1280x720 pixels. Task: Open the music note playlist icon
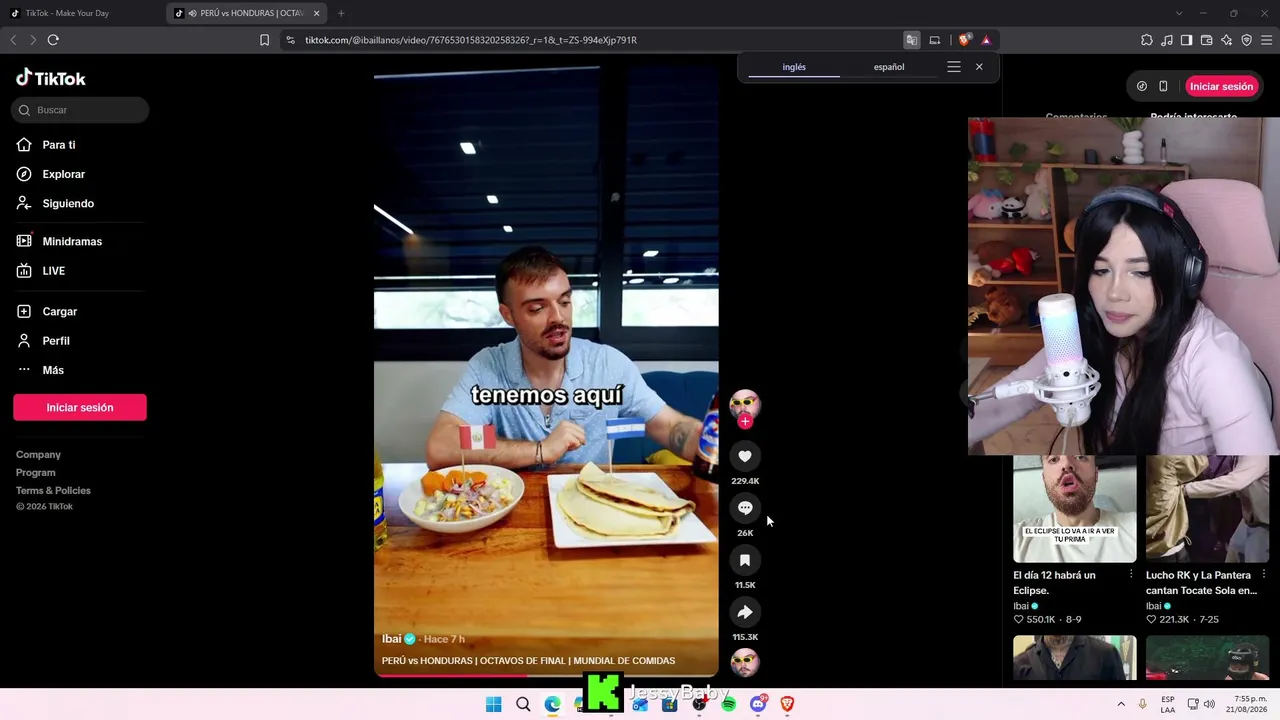1167,40
